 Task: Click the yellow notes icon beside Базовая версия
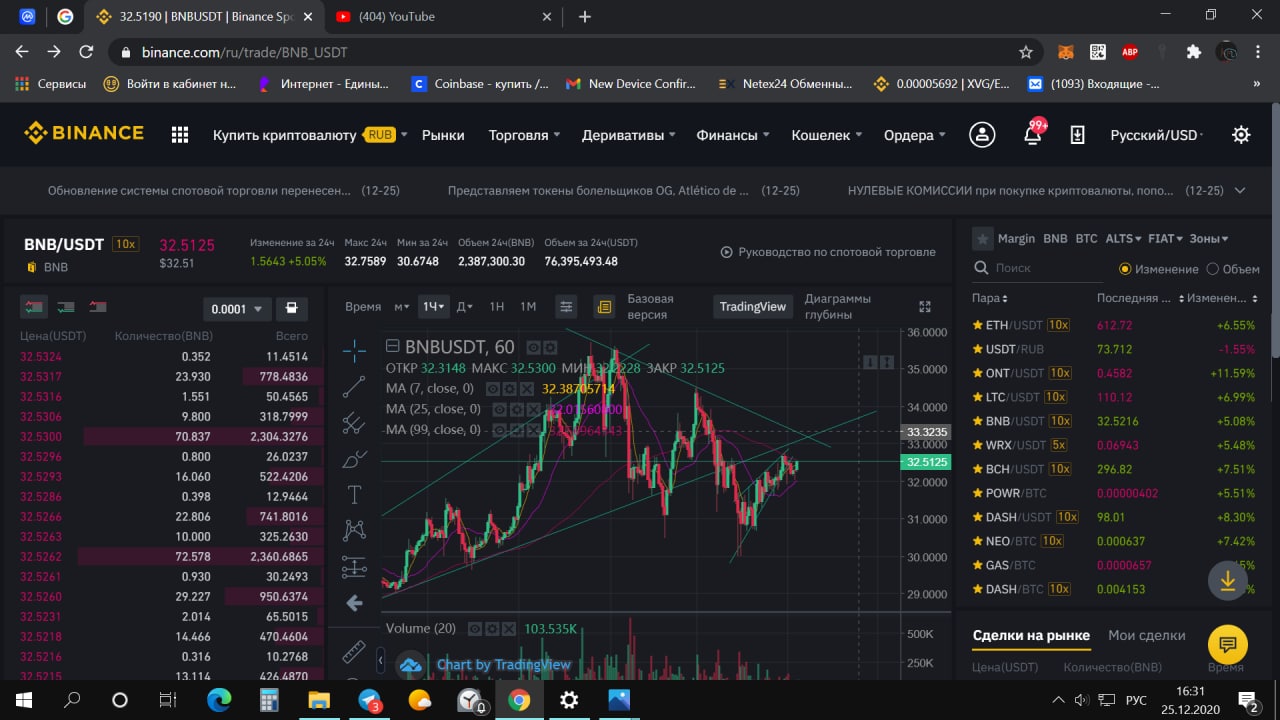[x=603, y=307]
